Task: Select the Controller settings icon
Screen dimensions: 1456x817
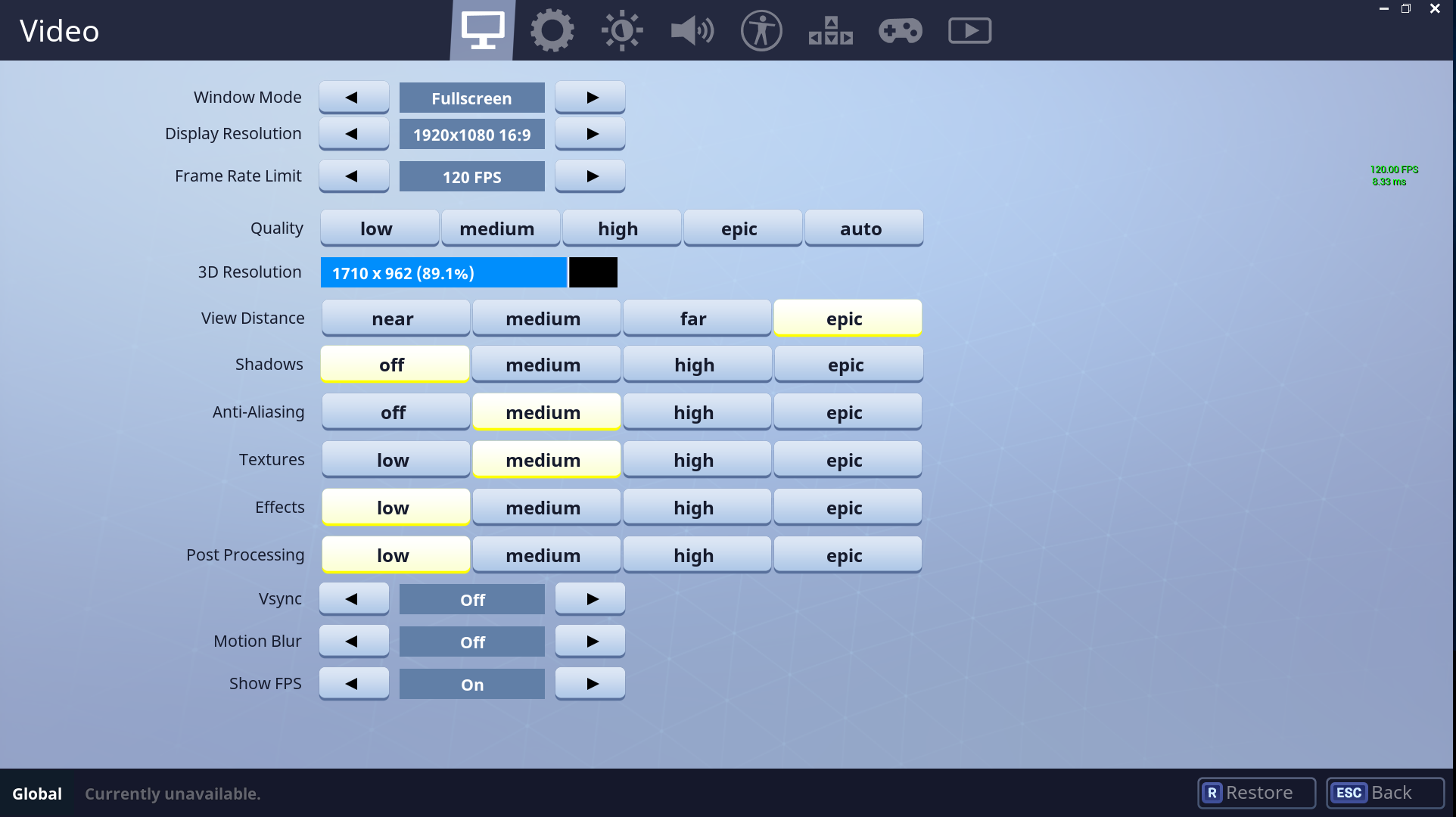Action: (898, 30)
